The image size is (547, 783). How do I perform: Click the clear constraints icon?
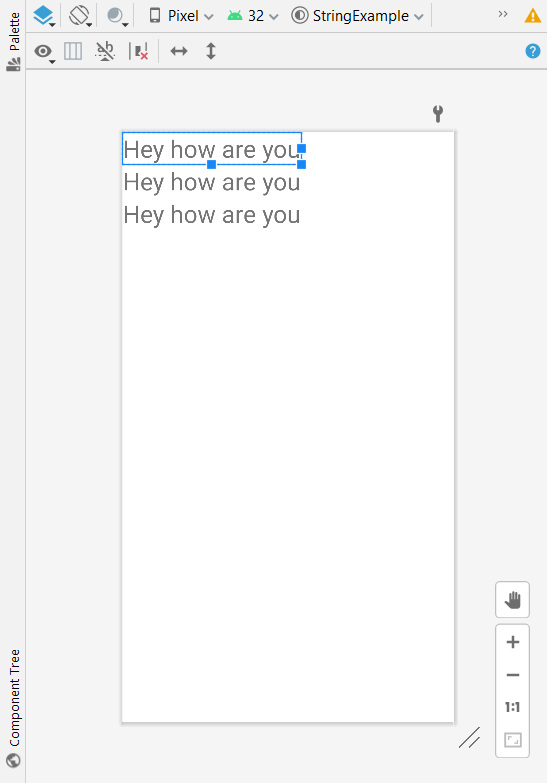click(105, 51)
